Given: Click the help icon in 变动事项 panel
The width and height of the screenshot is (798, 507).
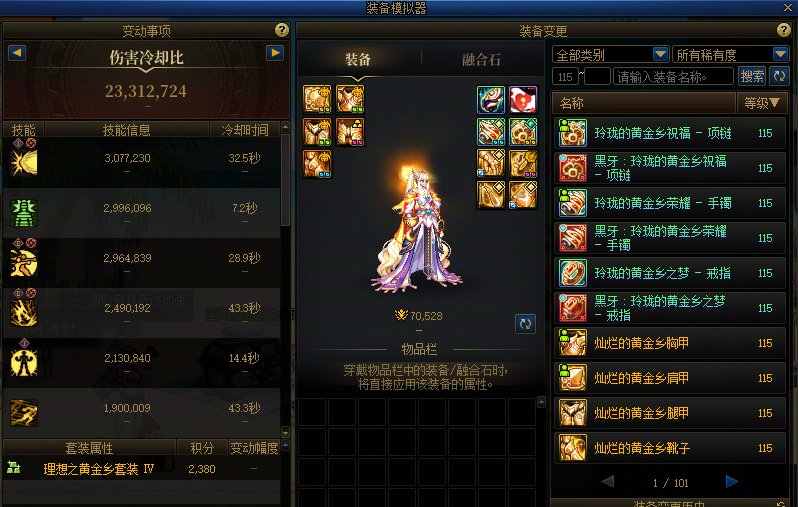Looking at the screenshot, I should [281, 30].
